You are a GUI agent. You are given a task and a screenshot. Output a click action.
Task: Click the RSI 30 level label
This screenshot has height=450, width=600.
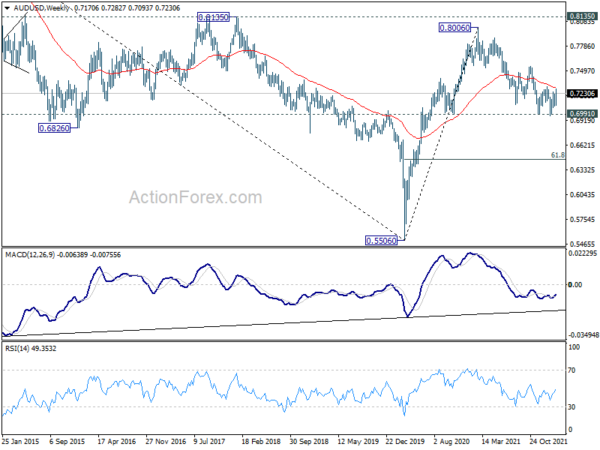point(572,407)
